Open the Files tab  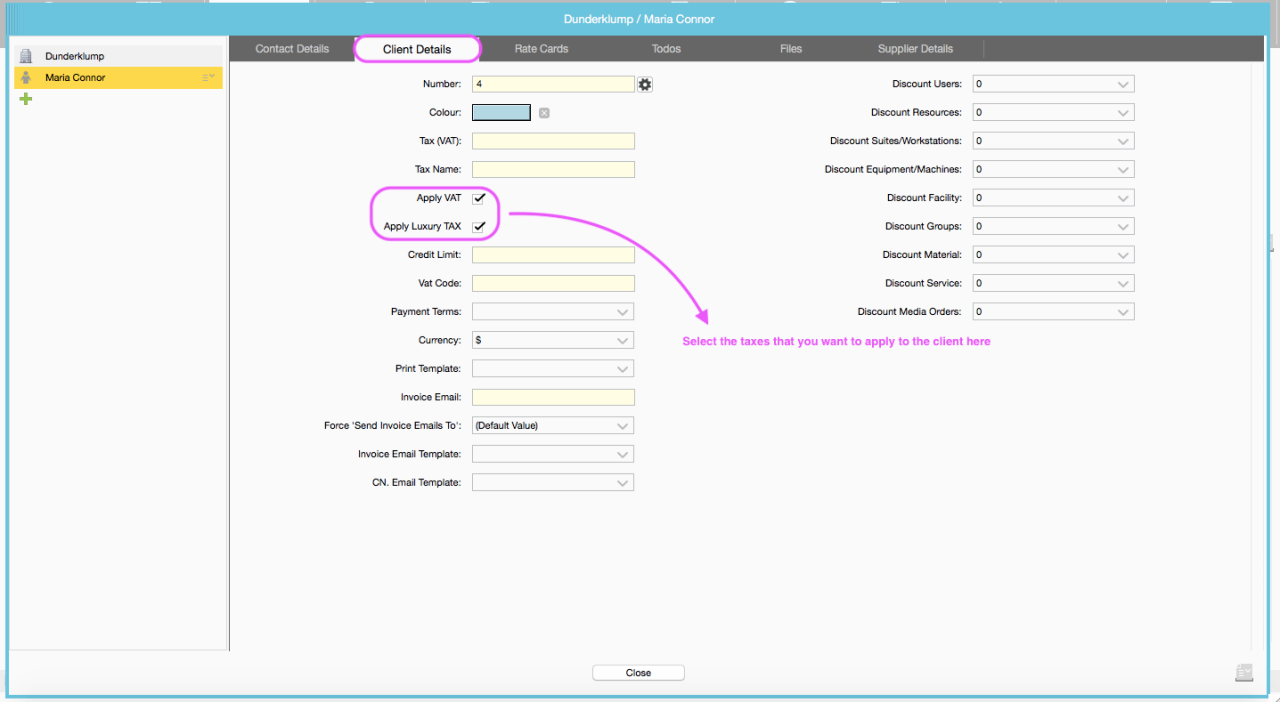(791, 49)
